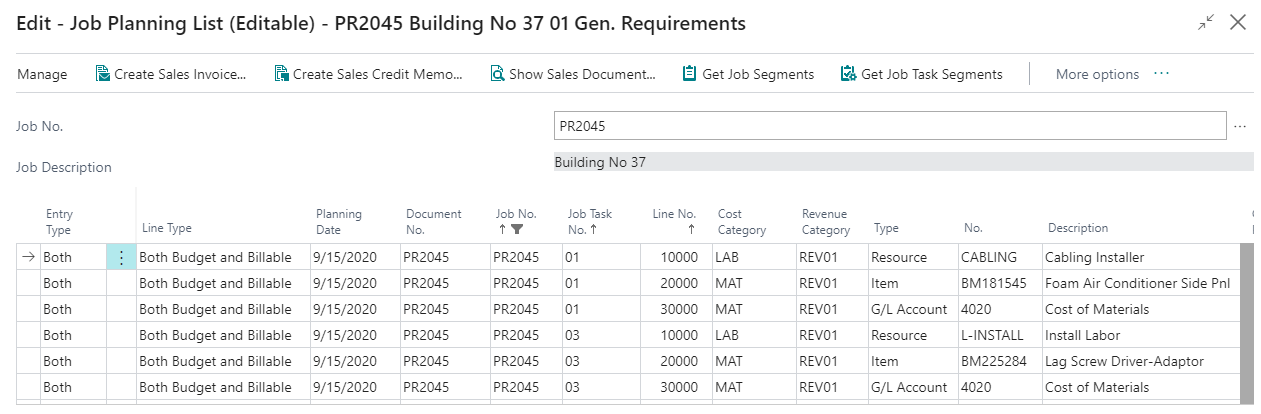Click the Show Sales Document button label

(x=582, y=74)
